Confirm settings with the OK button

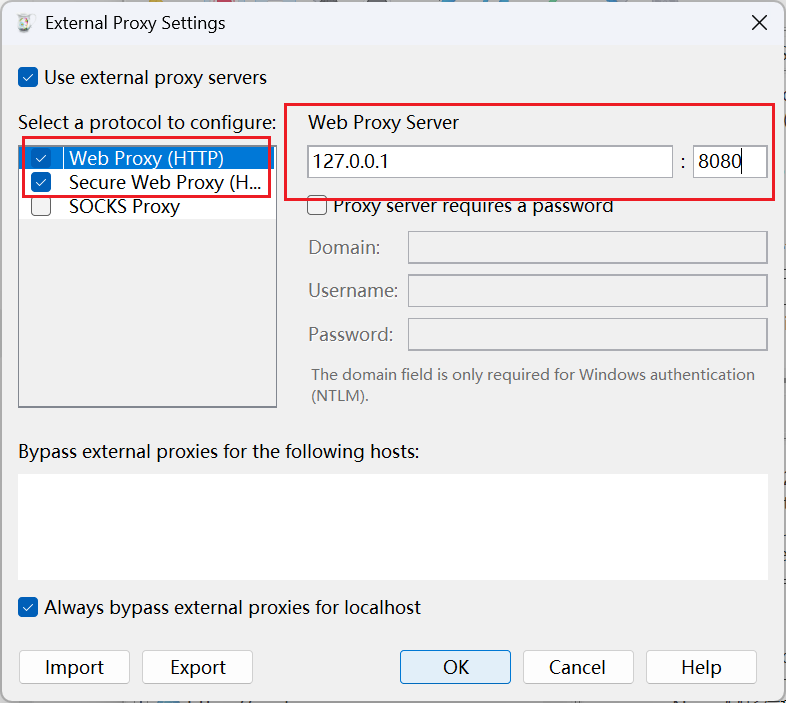coord(455,667)
